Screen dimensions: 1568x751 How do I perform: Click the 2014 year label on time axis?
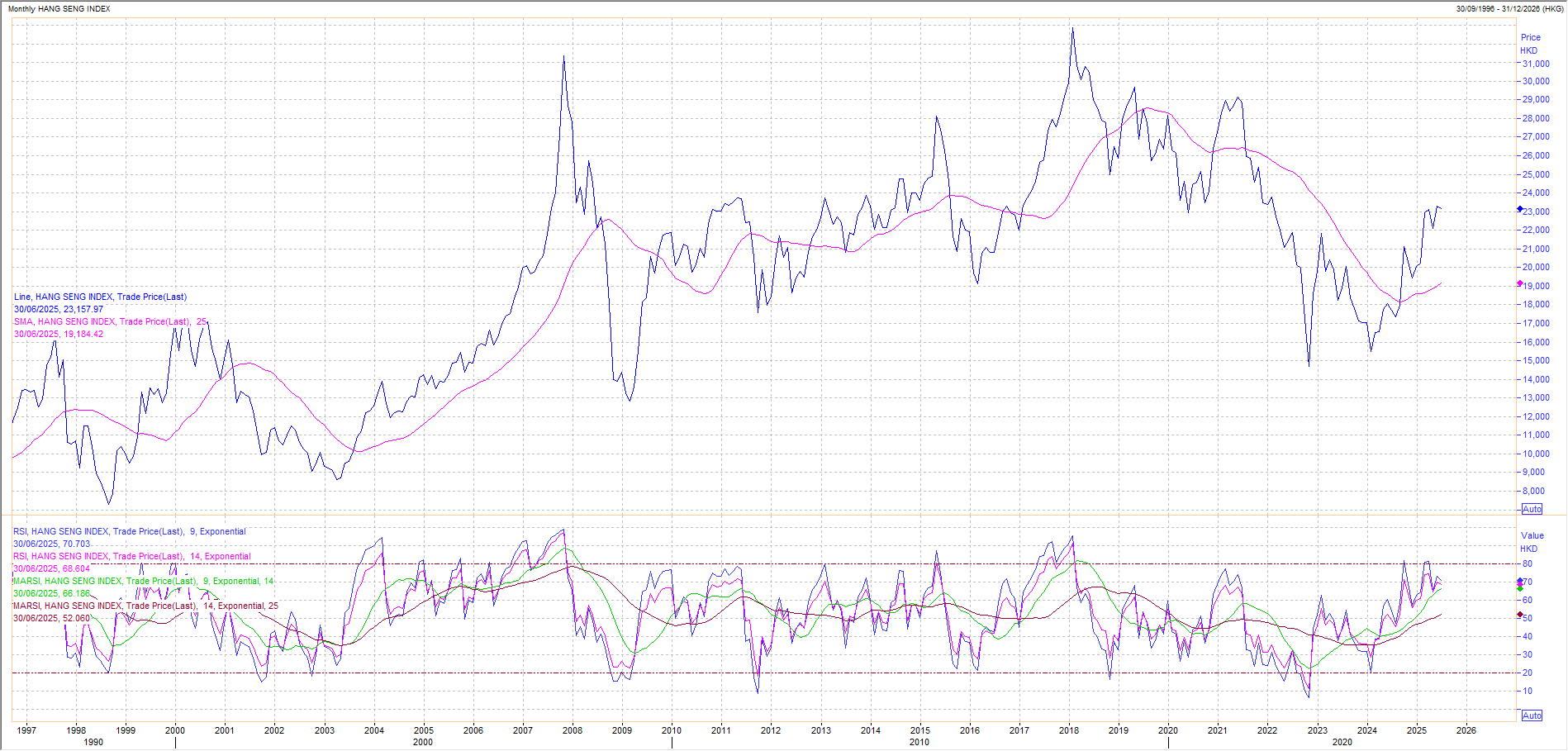tap(871, 730)
